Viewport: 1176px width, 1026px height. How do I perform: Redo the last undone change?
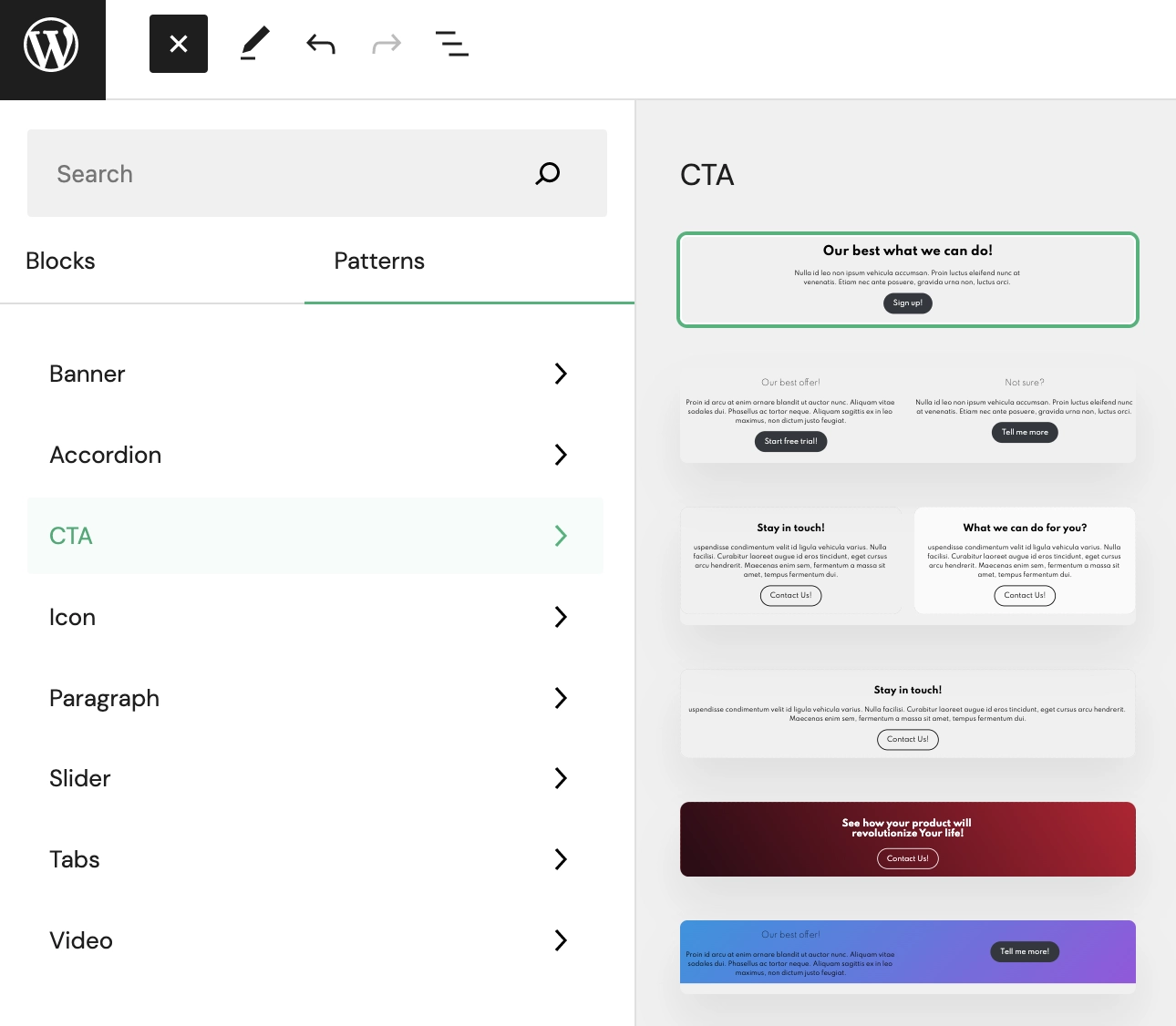click(x=387, y=44)
